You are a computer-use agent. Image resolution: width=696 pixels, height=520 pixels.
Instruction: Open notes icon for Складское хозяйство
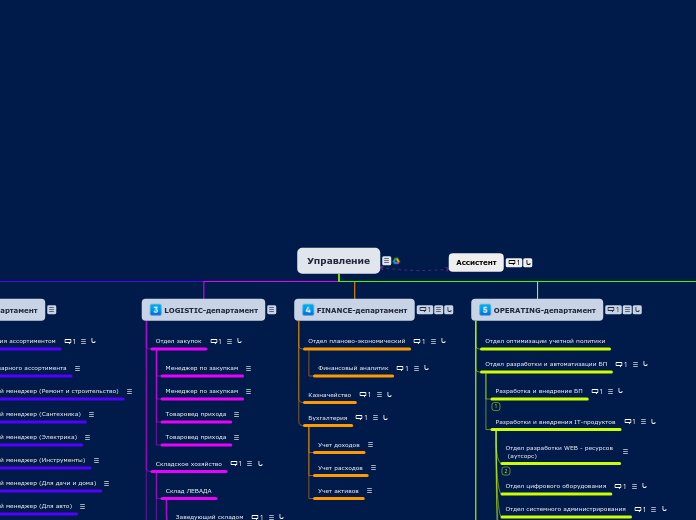(x=249, y=464)
